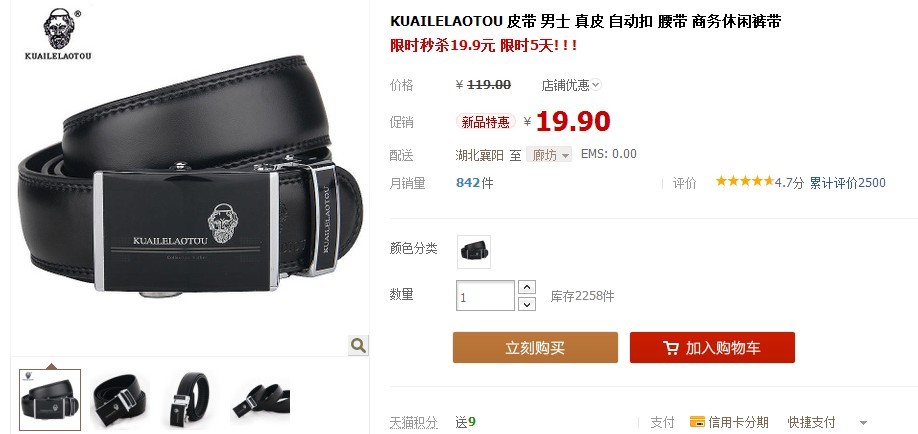Select the third upright belt thumbnail
This screenshot has height=434, width=918.
(x=190, y=400)
